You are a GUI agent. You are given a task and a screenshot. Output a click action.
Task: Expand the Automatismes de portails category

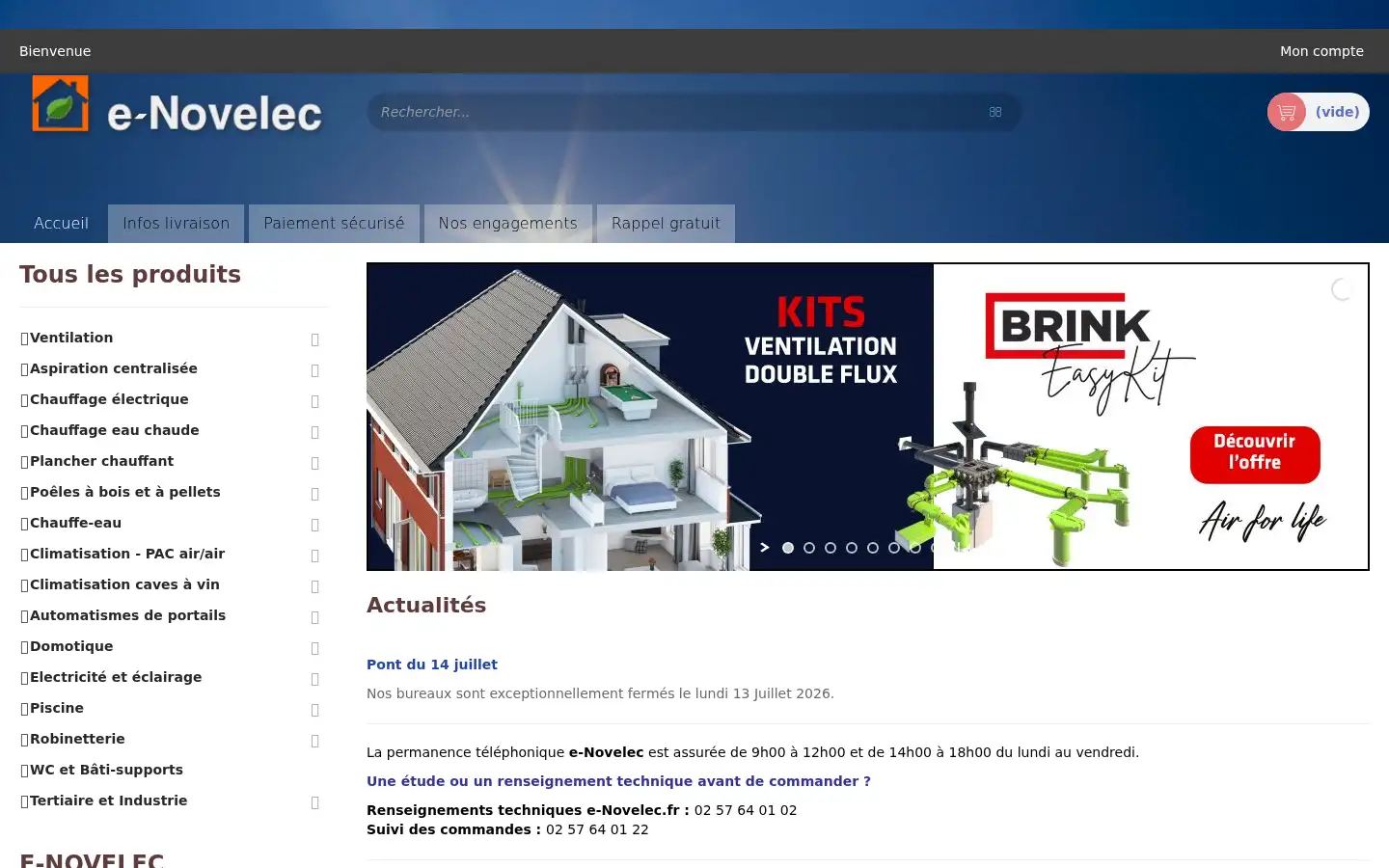pos(315,617)
